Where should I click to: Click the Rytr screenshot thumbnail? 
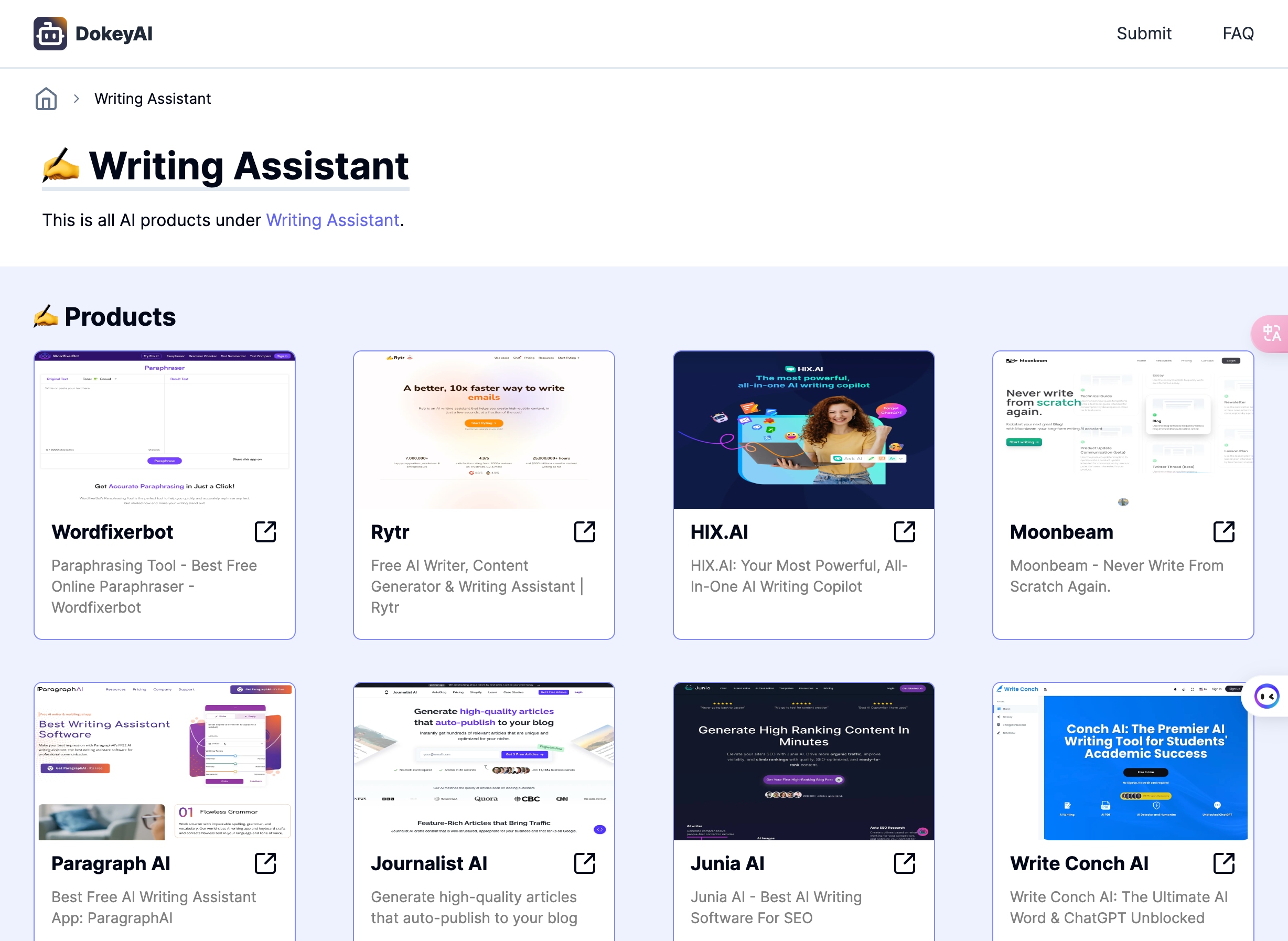pyautogui.click(x=484, y=430)
